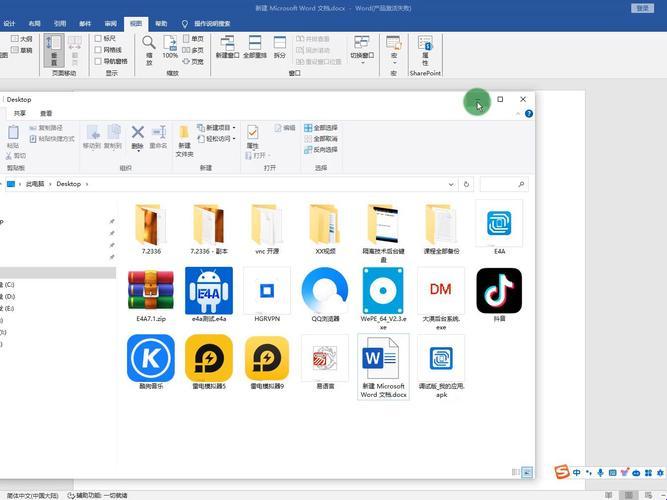Switch to 大纲 outline view in Word
667x500 pixels.
[21, 39]
